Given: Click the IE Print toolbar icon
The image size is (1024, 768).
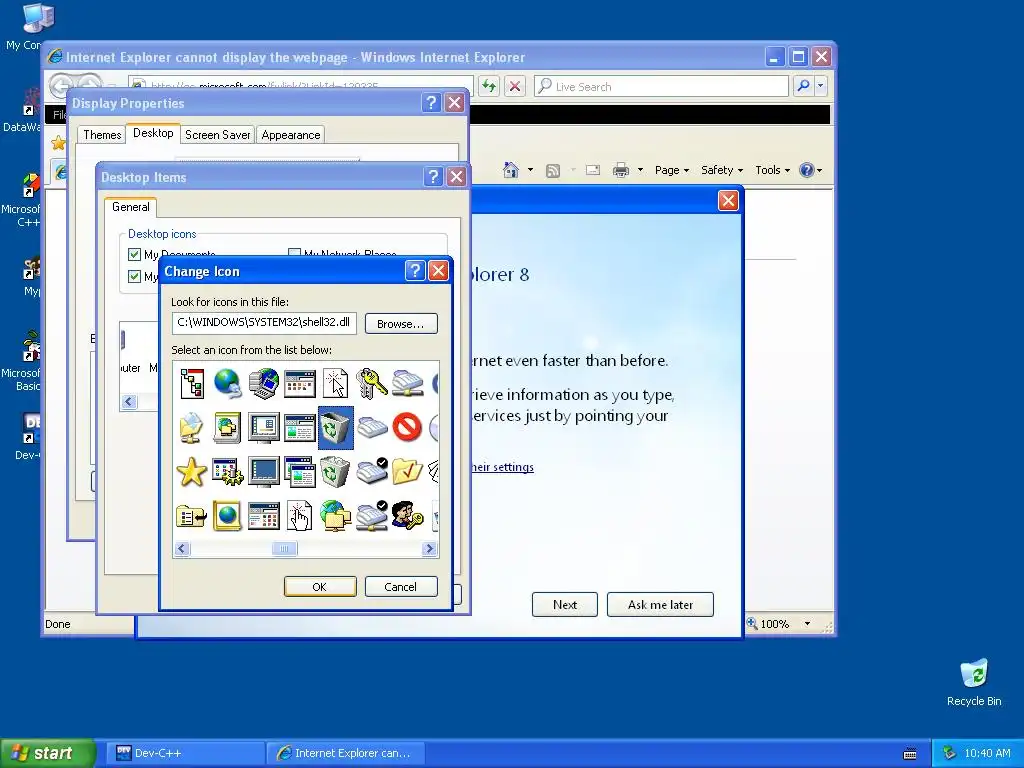Looking at the screenshot, I should [620, 170].
